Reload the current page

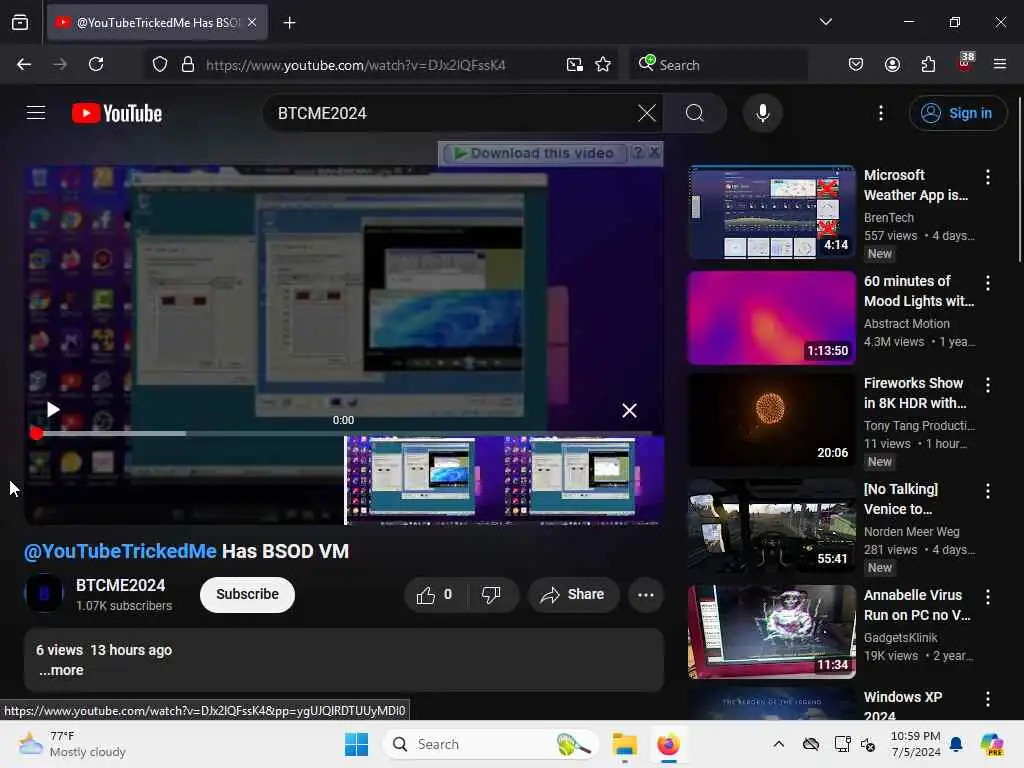[x=96, y=64]
